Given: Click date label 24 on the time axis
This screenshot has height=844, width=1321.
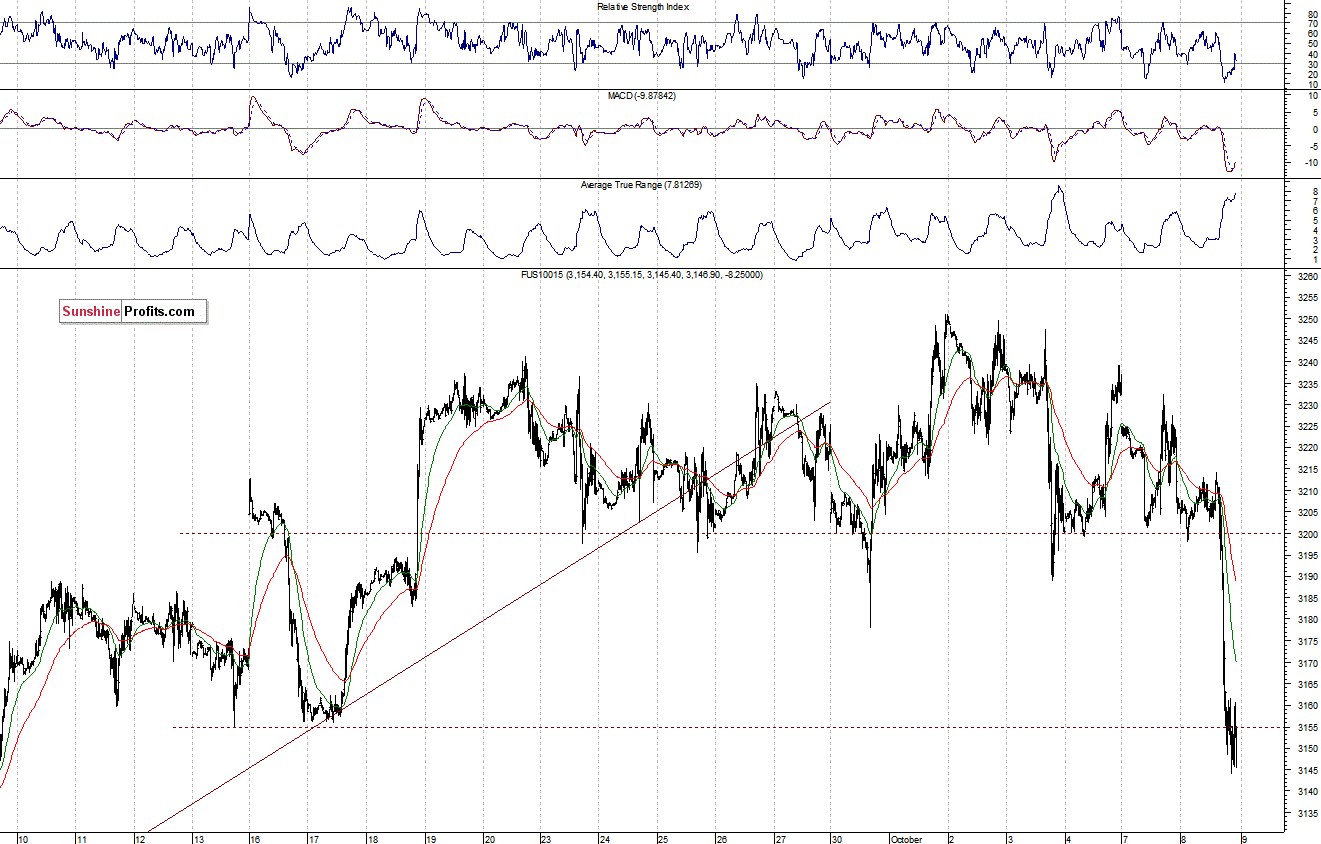Looking at the screenshot, I should click(x=606, y=839).
